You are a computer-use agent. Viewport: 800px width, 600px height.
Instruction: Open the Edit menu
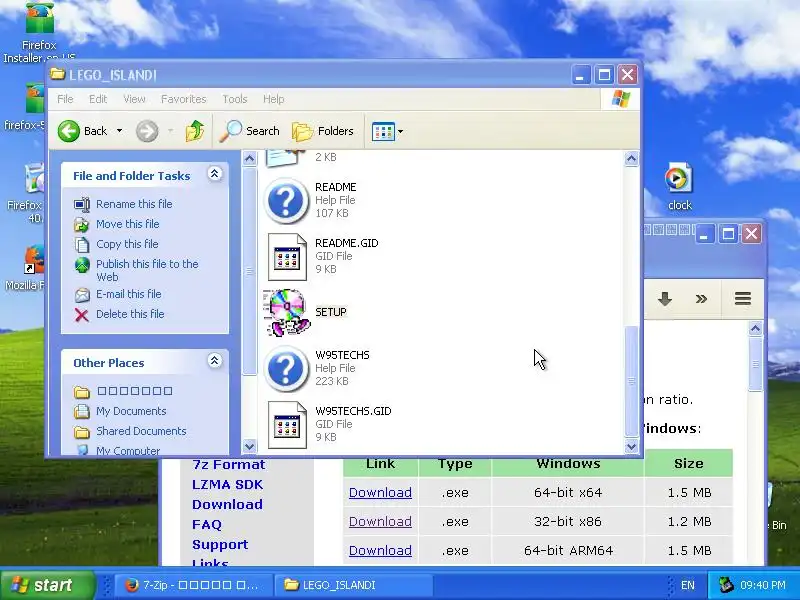[98, 99]
